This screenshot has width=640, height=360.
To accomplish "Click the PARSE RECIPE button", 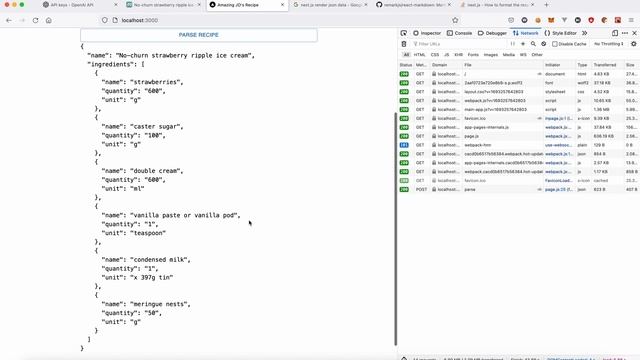I will [x=199, y=35].
